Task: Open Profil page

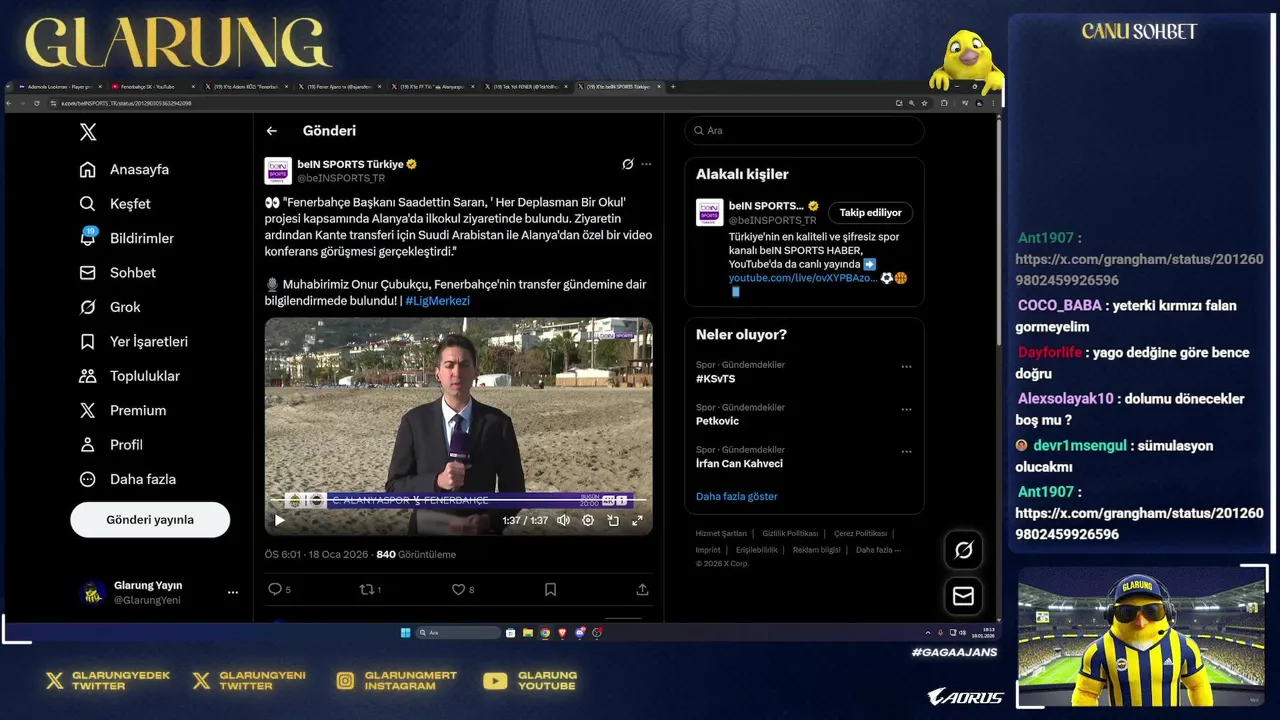Action: pos(111,445)
